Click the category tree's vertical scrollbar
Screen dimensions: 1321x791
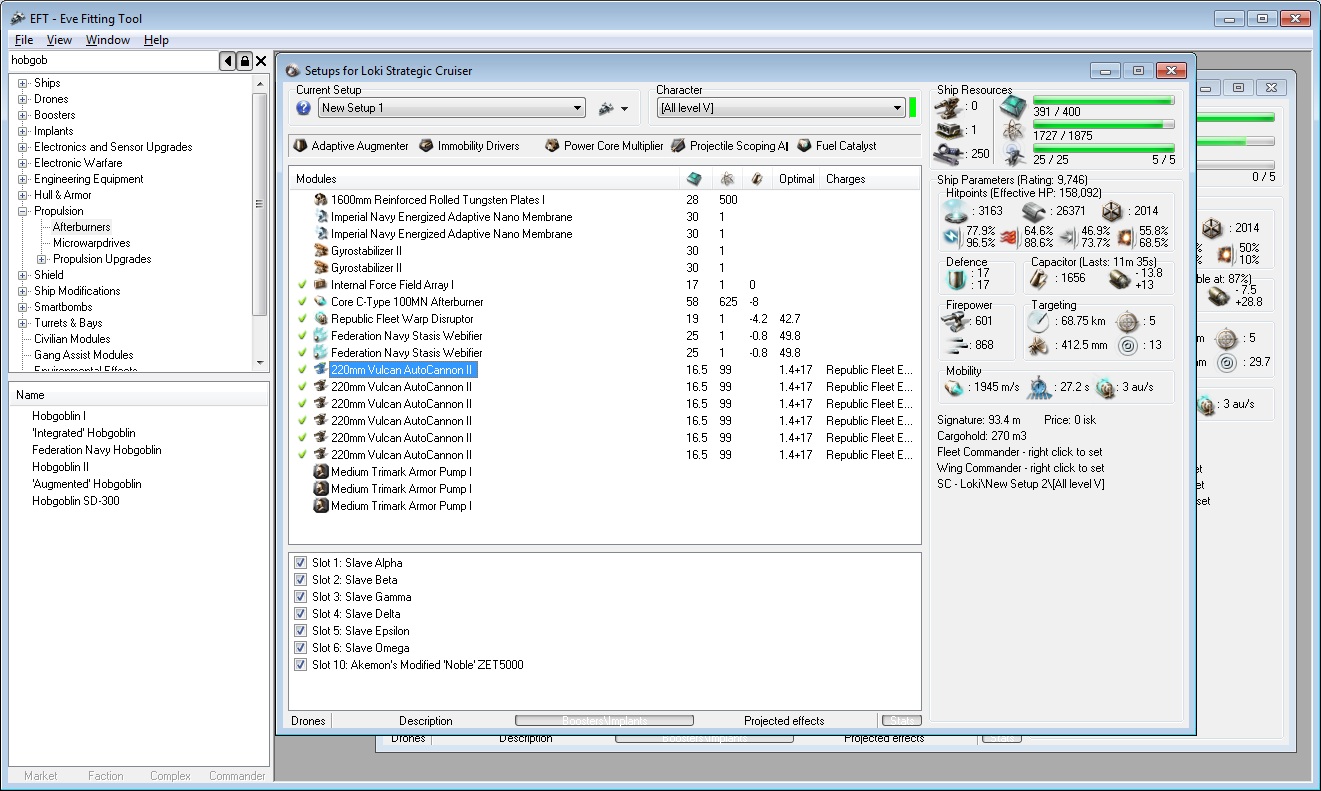pyautogui.click(x=261, y=223)
